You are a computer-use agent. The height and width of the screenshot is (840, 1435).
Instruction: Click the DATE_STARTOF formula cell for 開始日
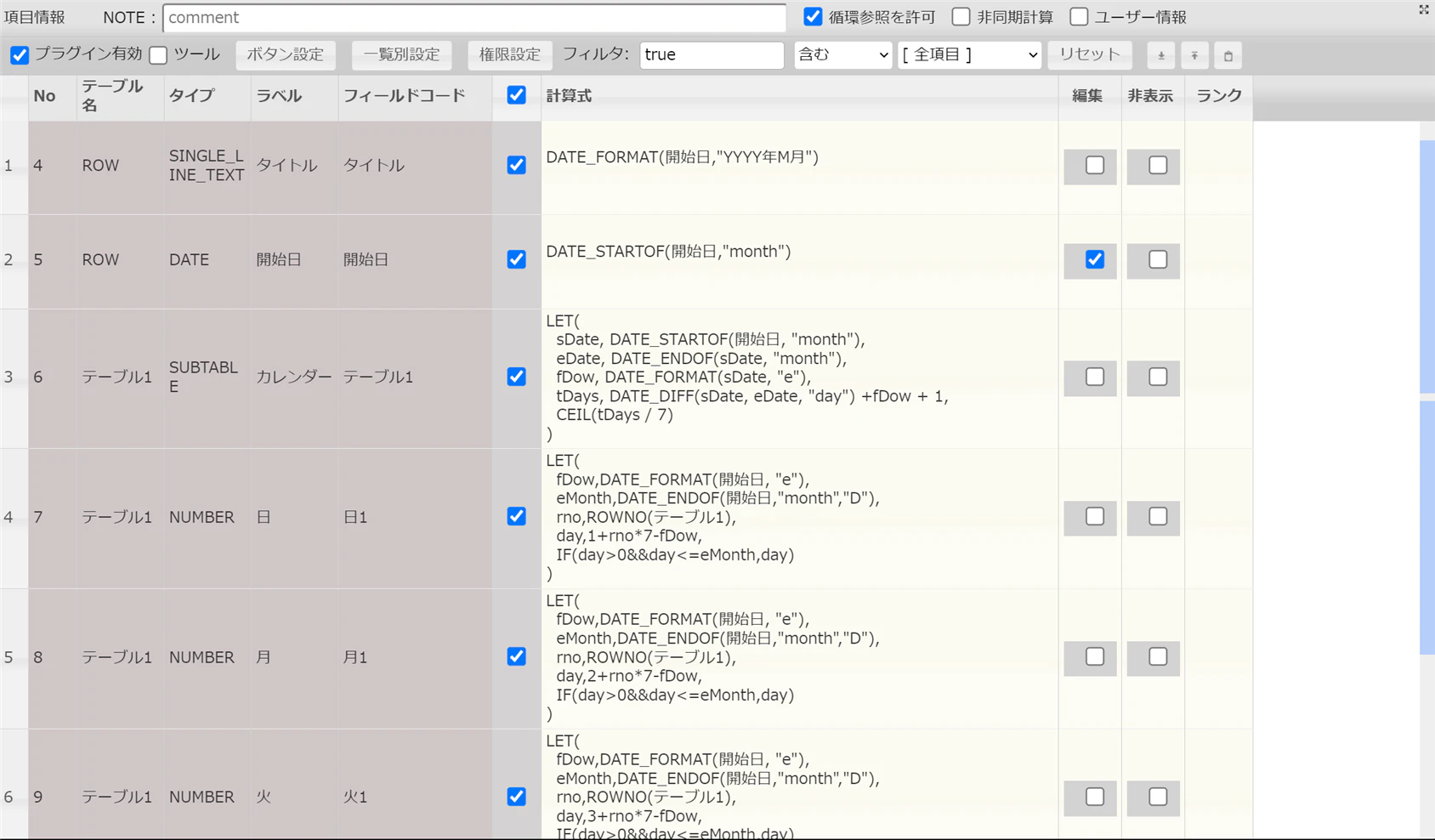(799, 261)
